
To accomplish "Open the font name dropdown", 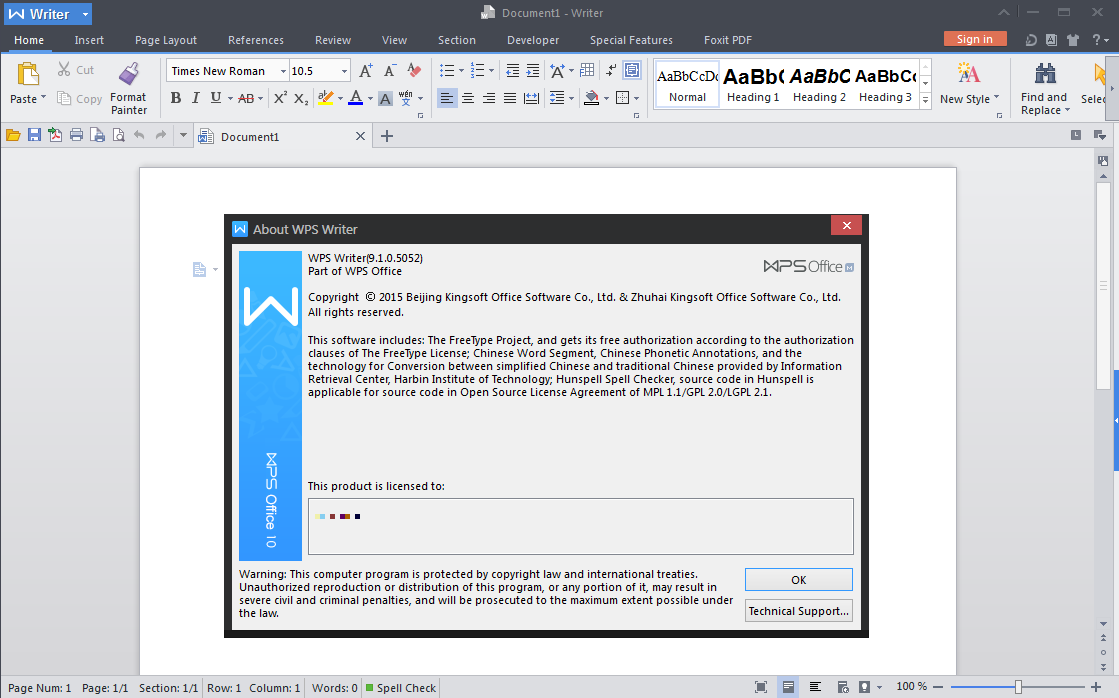I will tap(283, 71).
